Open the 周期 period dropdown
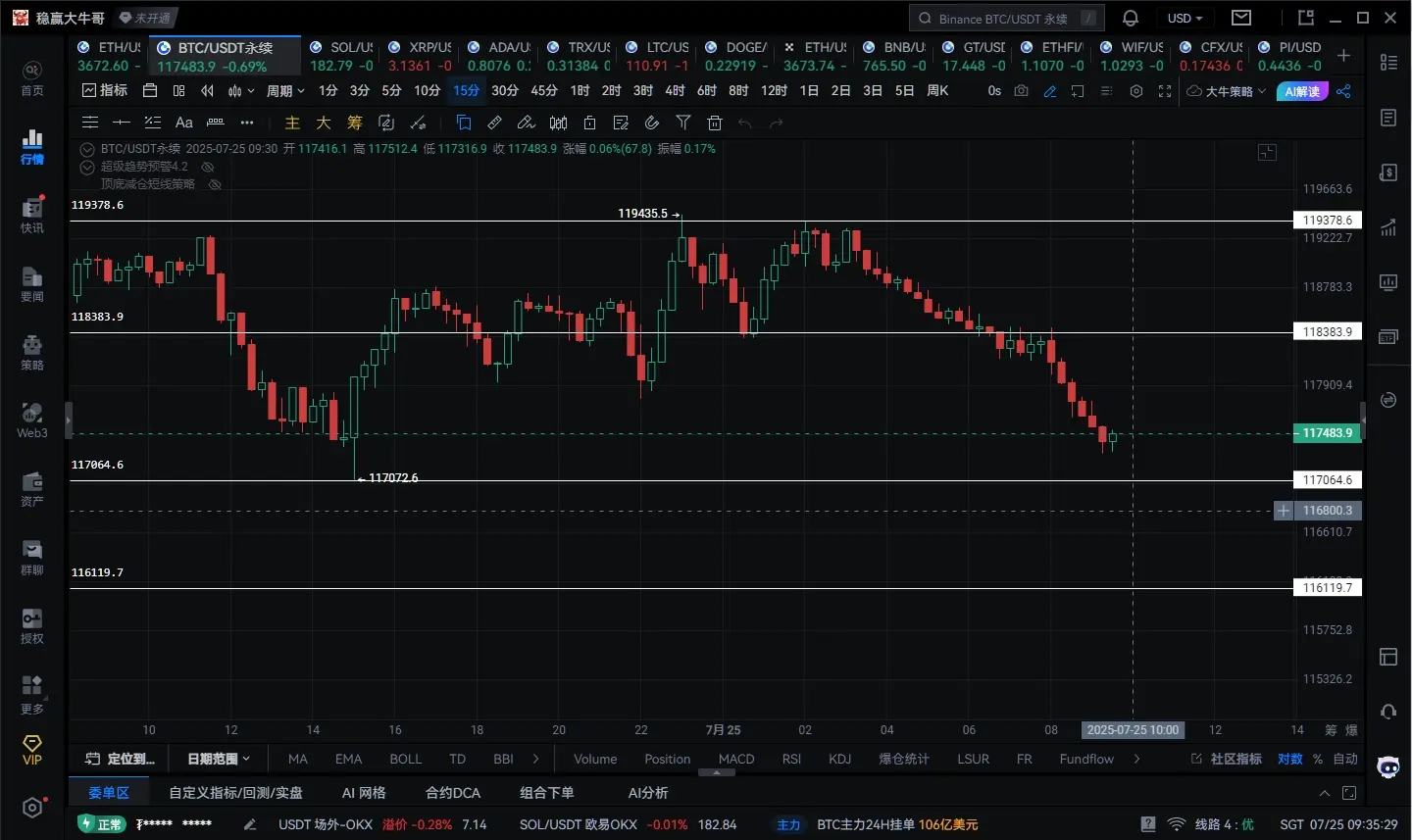Viewport: 1412px width, 840px height. 285,91
